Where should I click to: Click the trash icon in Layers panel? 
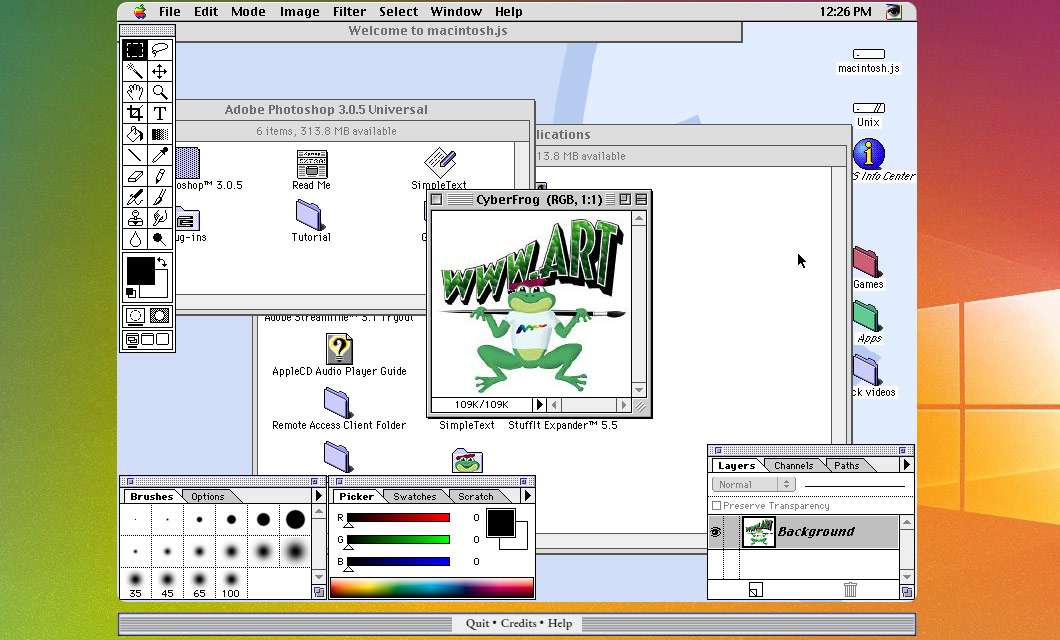[x=850, y=589]
